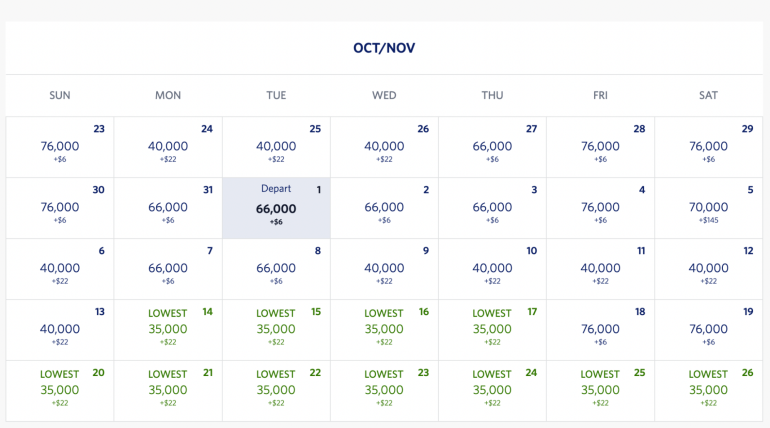Choose LOWEST 35,000 on Thursday the 17th
The image size is (770, 428).
coord(492,330)
